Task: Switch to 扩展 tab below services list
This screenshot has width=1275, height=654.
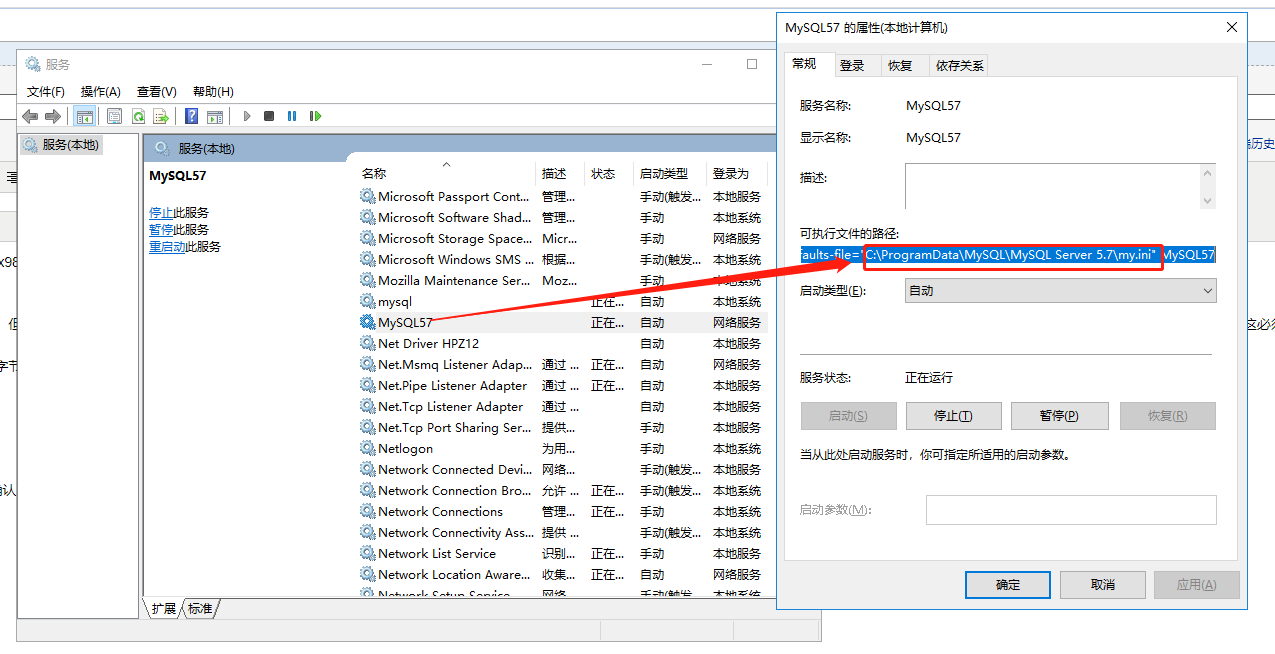Action: (163, 608)
